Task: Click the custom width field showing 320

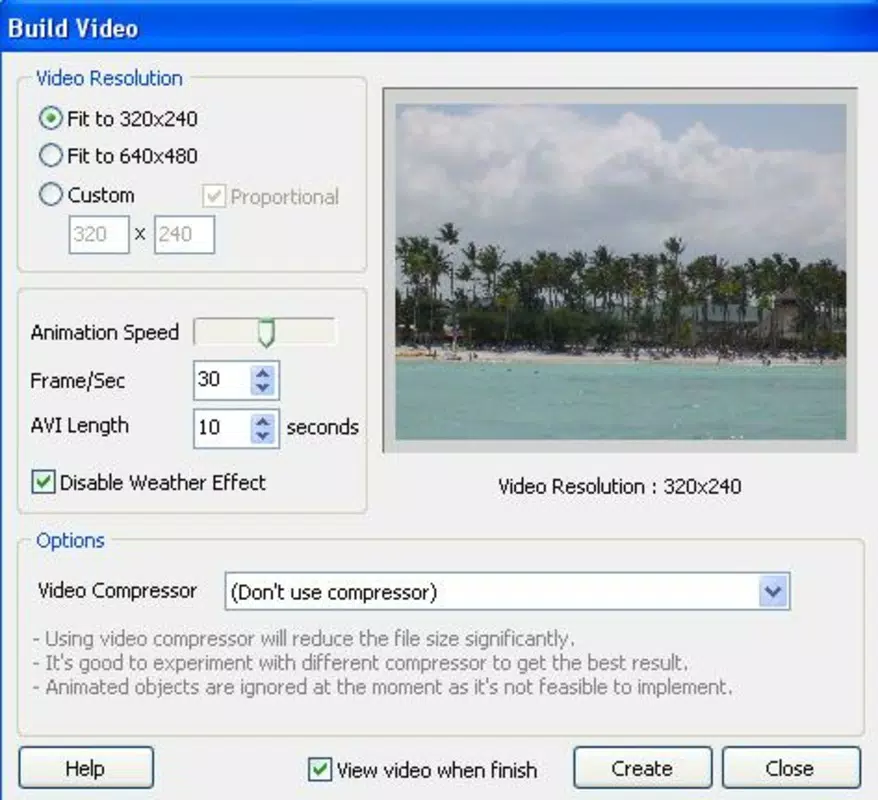Action: click(99, 235)
